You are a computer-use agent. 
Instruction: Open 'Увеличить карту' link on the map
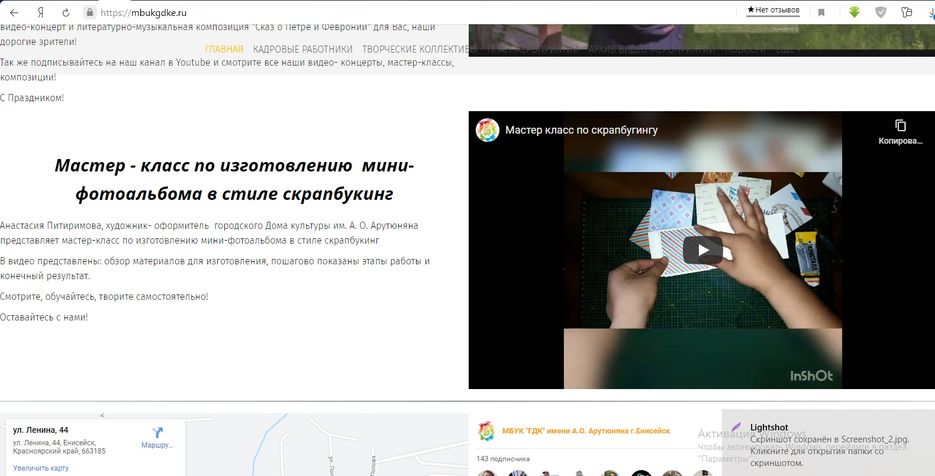41,468
